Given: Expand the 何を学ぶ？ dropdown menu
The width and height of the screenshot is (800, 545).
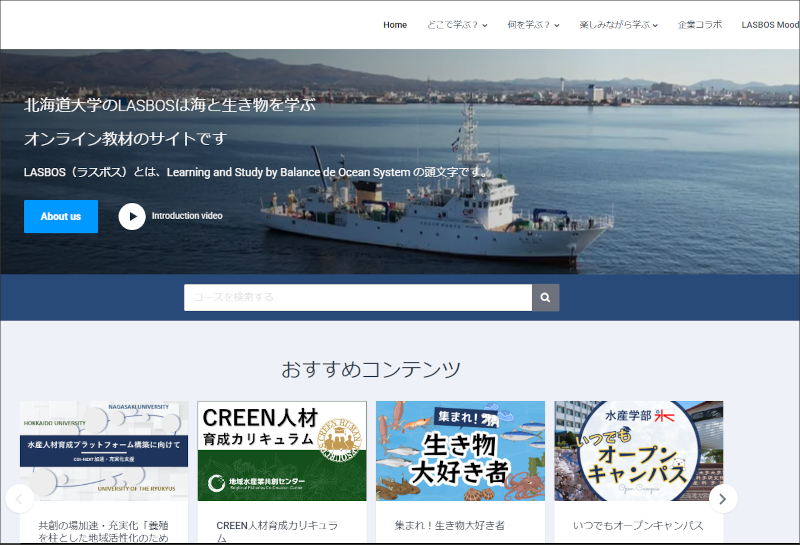Looking at the screenshot, I should tap(533, 25).
